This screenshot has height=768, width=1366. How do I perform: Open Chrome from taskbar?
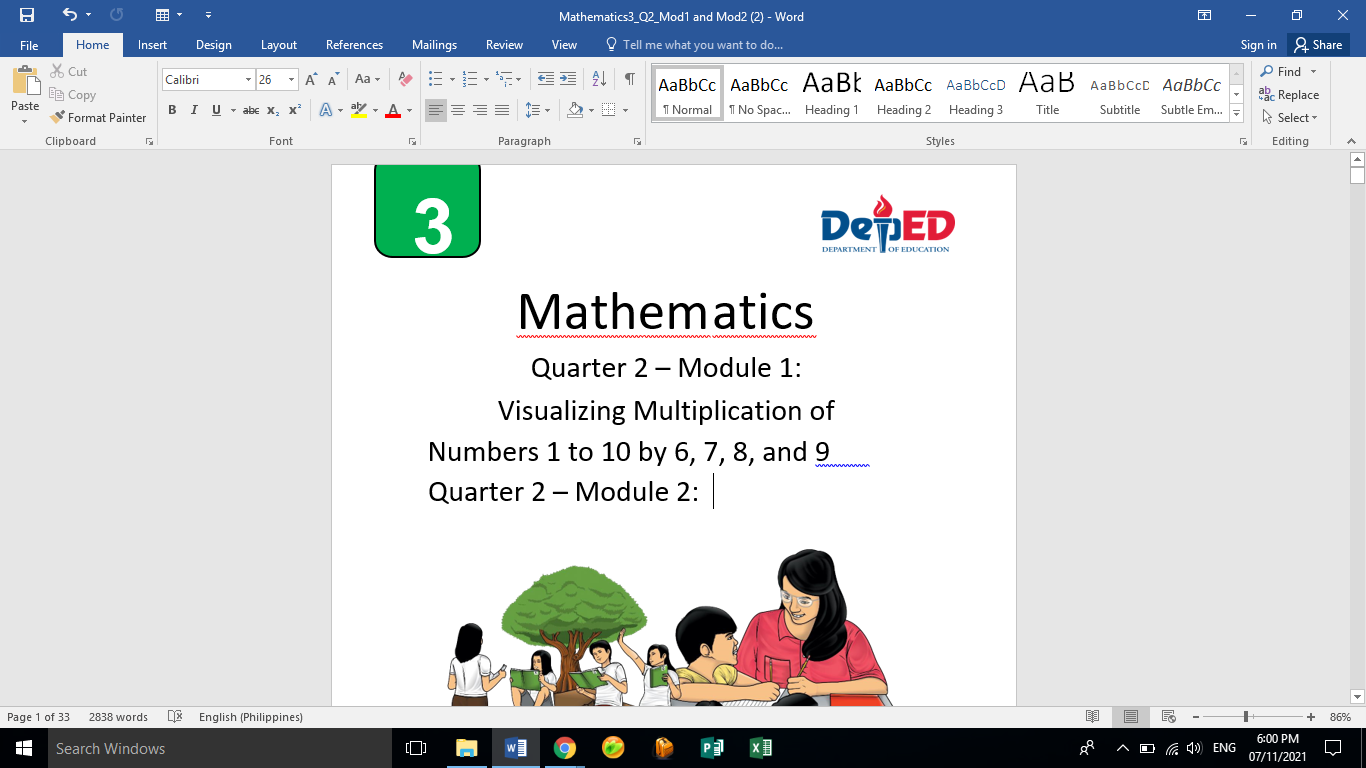point(565,748)
